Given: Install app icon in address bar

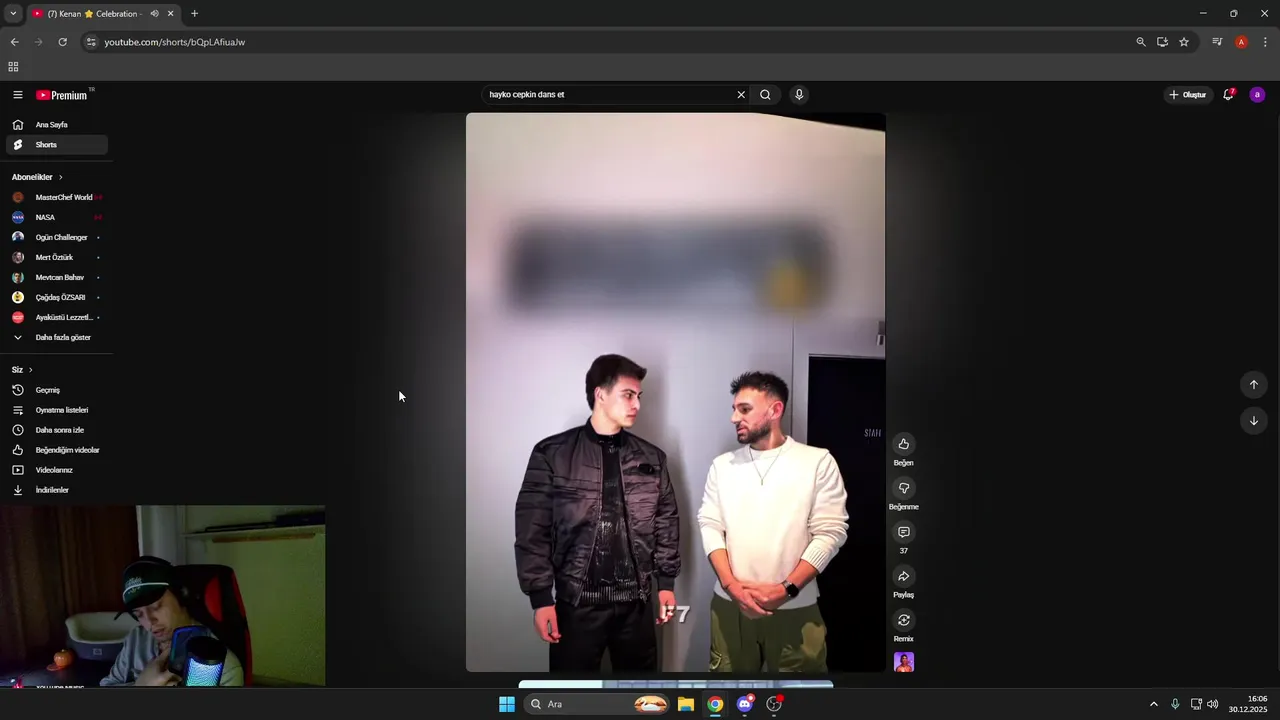Looking at the screenshot, I should click(1162, 42).
